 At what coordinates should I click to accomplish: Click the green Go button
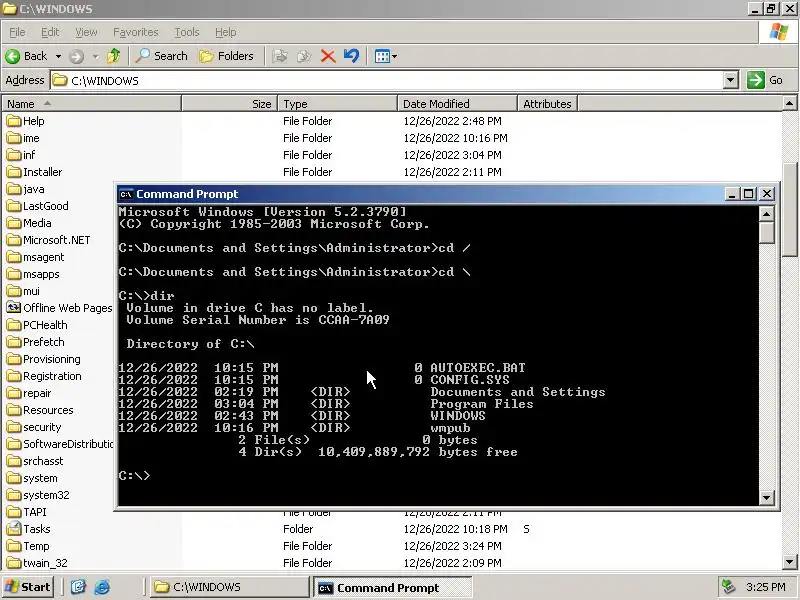[765, 80]
